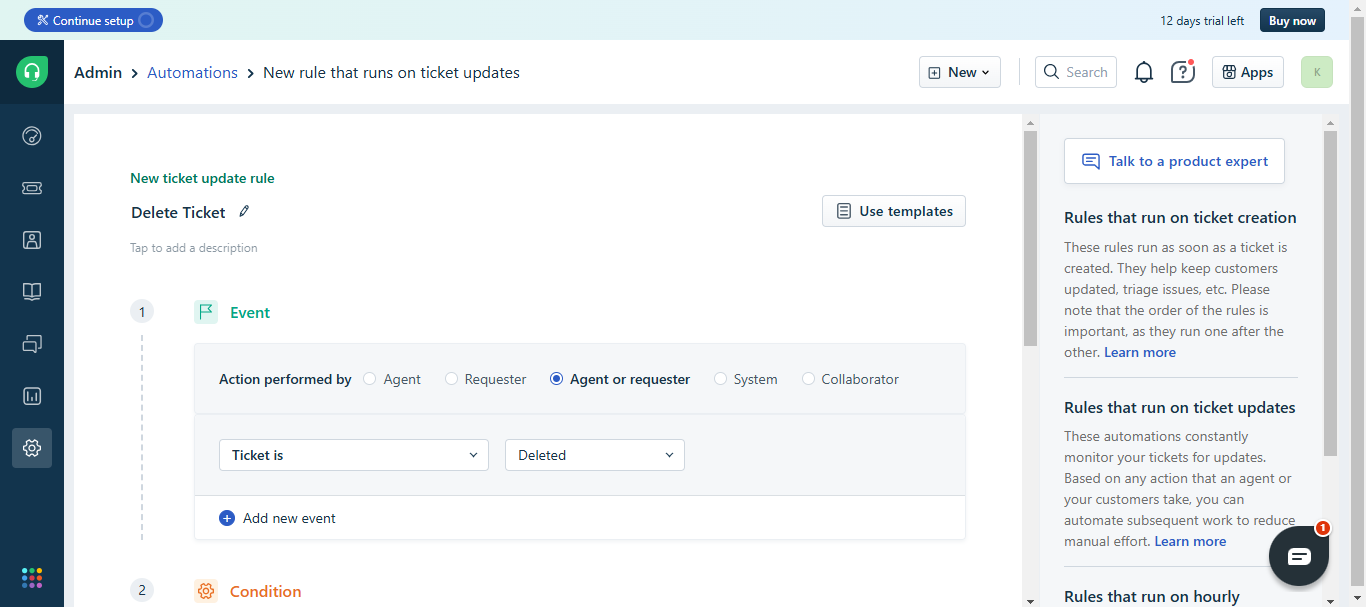Click the Condition section heading

pos(265,591)
